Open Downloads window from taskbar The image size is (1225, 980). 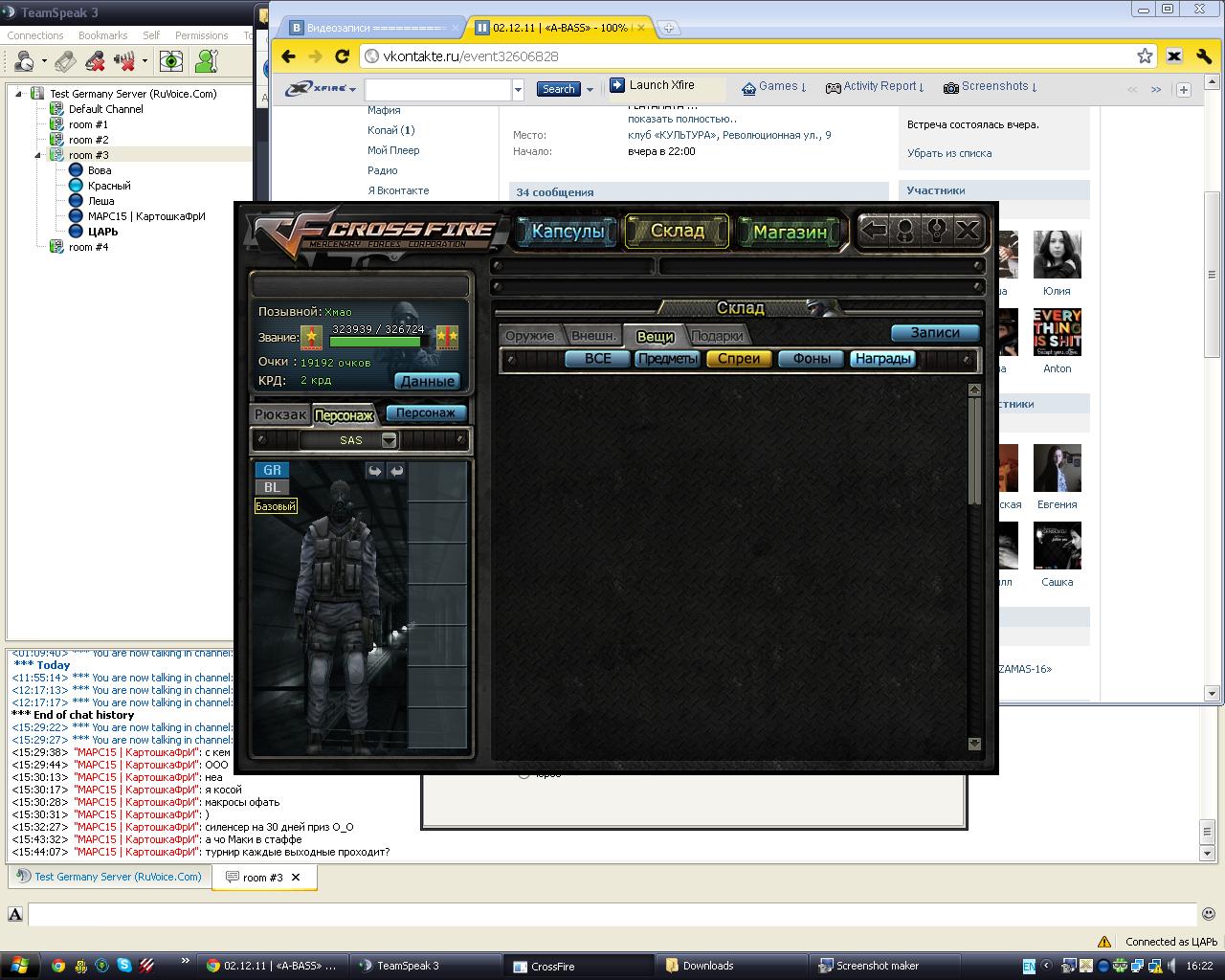click(x=732, y=966)
